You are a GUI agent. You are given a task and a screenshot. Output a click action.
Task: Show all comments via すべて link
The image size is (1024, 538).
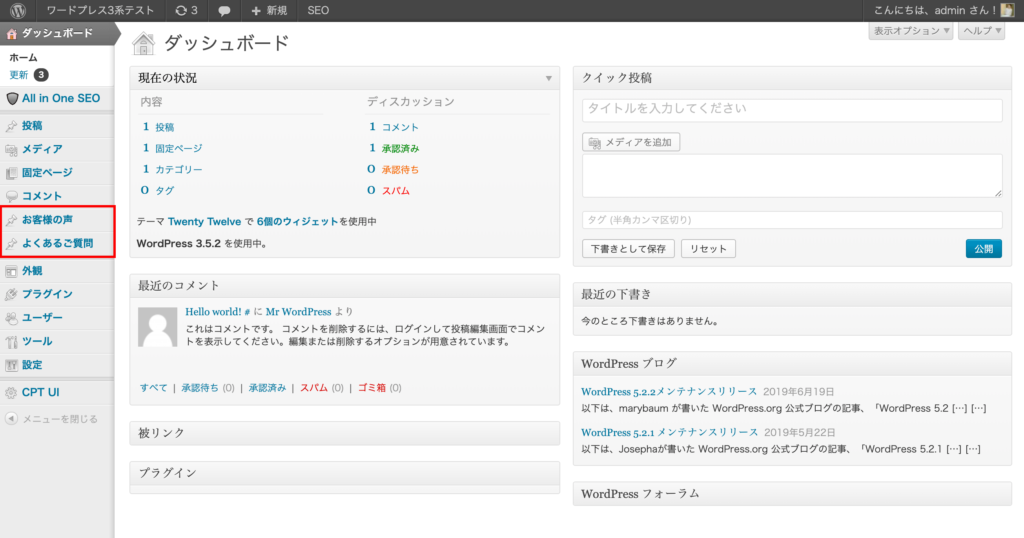153,388
